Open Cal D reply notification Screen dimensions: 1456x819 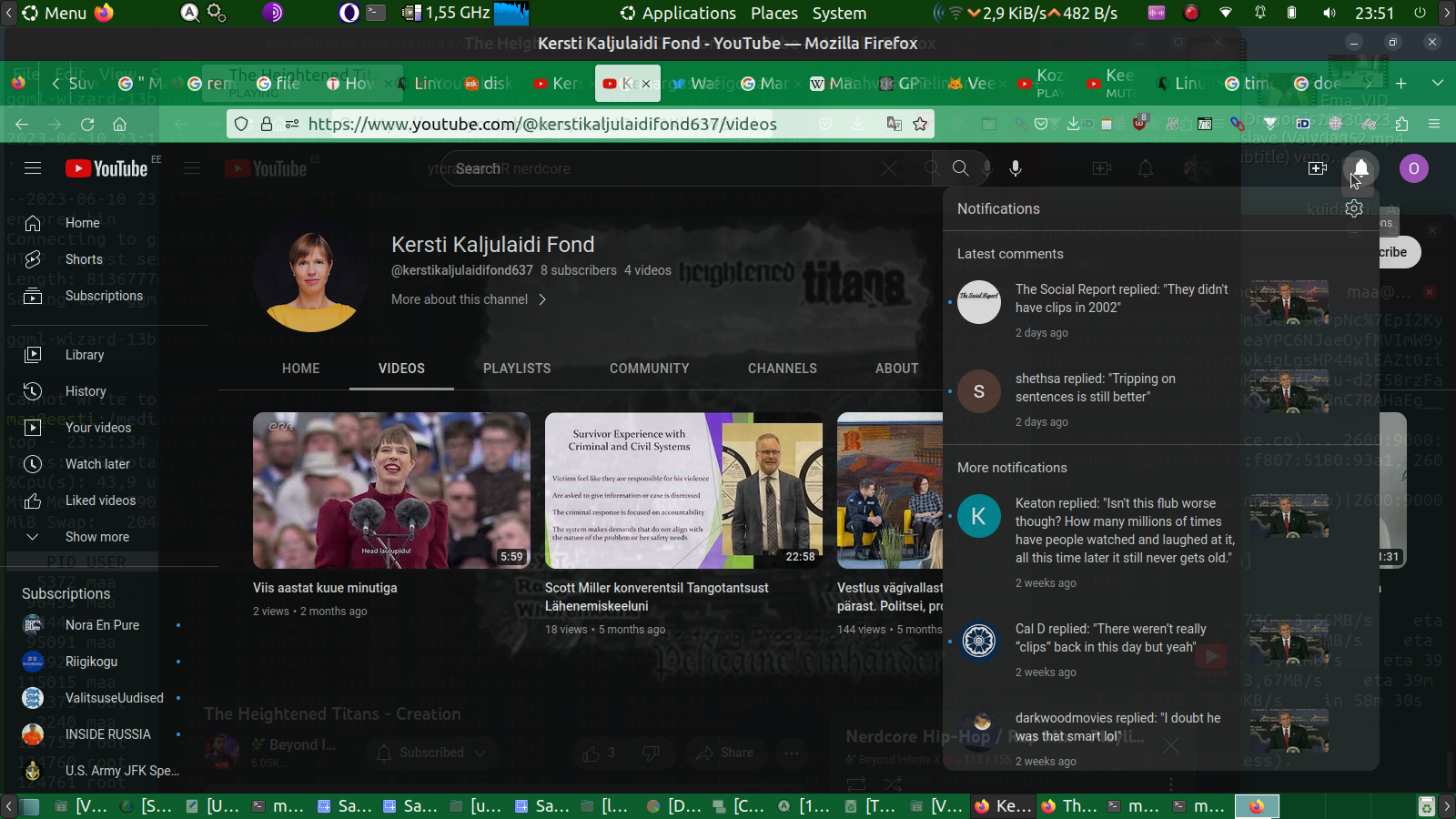tap(1160, 649)
